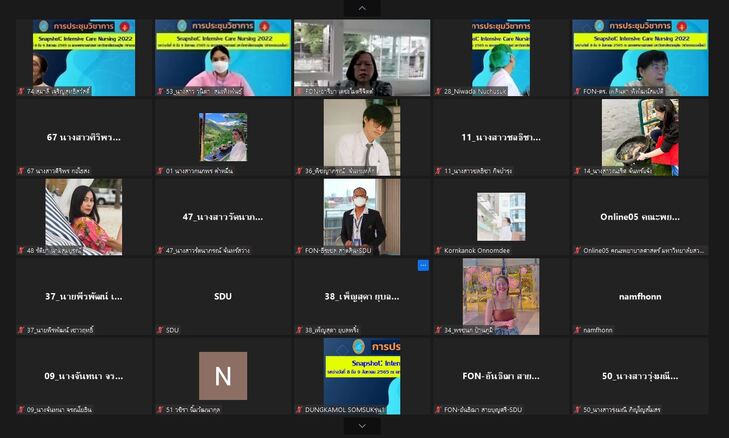Select participant 36's photo with white shirt and tie

pyautogui.click(x=362, y=137)
